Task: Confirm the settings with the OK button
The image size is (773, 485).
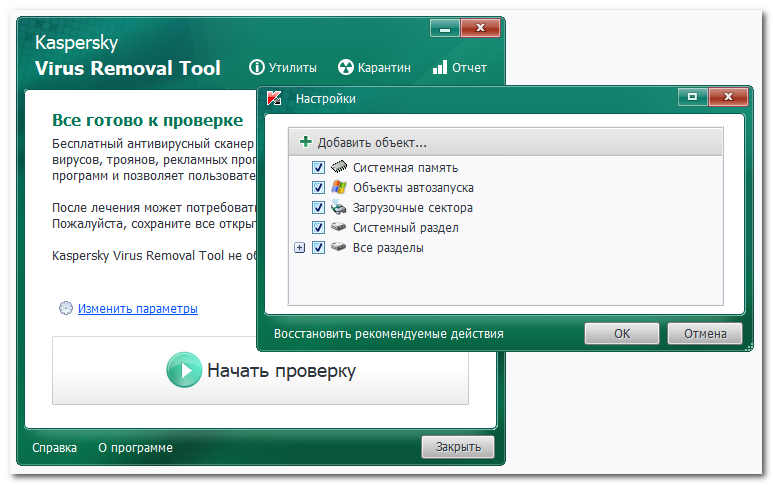Action: point(622,334)
